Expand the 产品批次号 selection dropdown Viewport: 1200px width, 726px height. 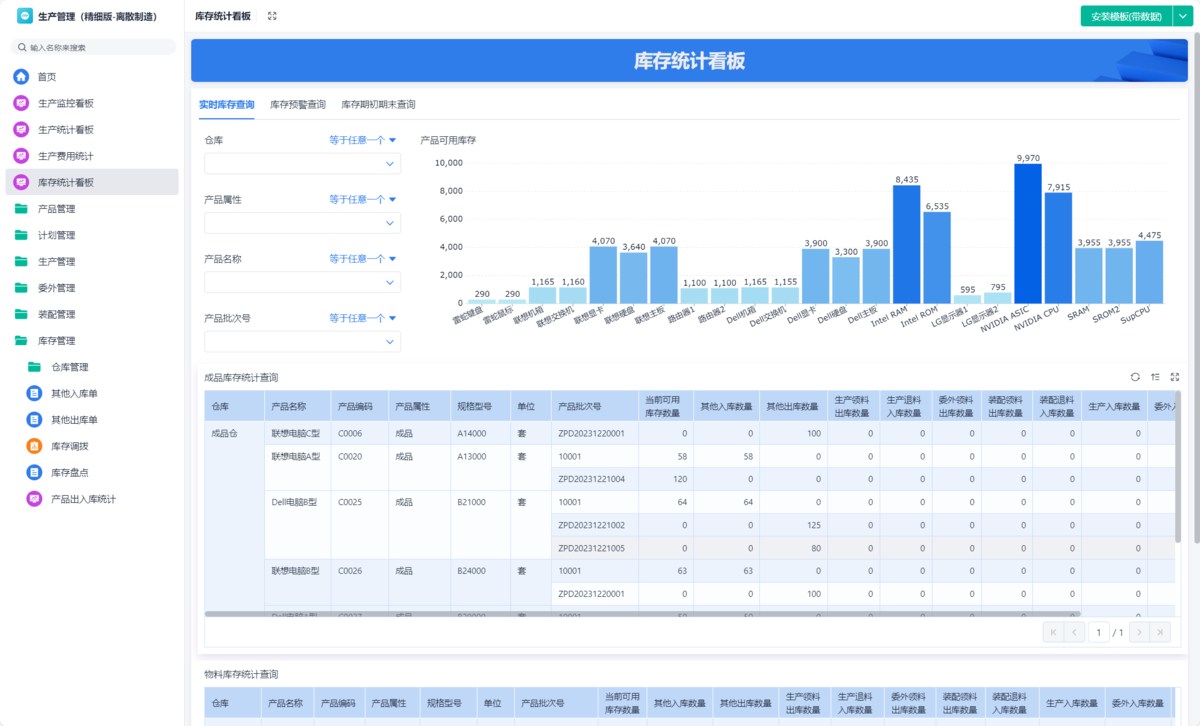click(302, 342)
